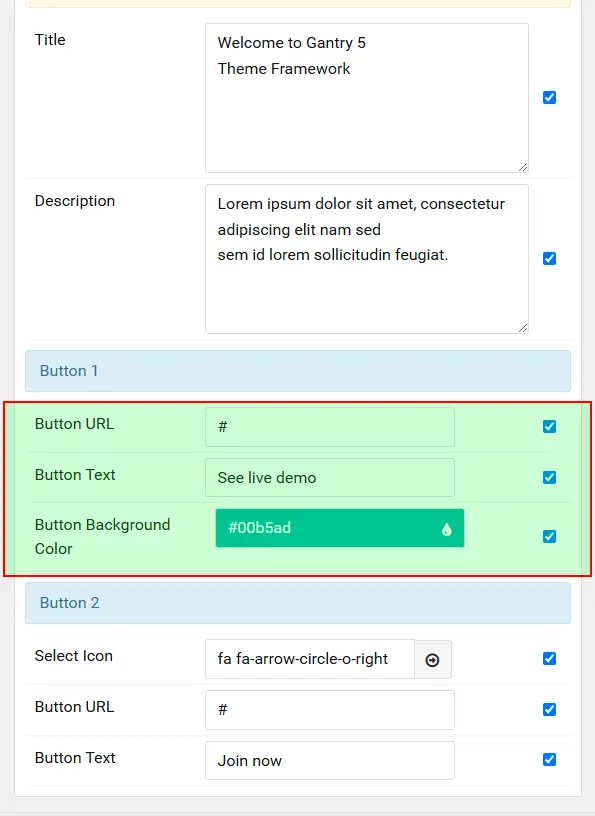Uncheck the Title override checkbox

pyautogui.click(x=549, y=97)
